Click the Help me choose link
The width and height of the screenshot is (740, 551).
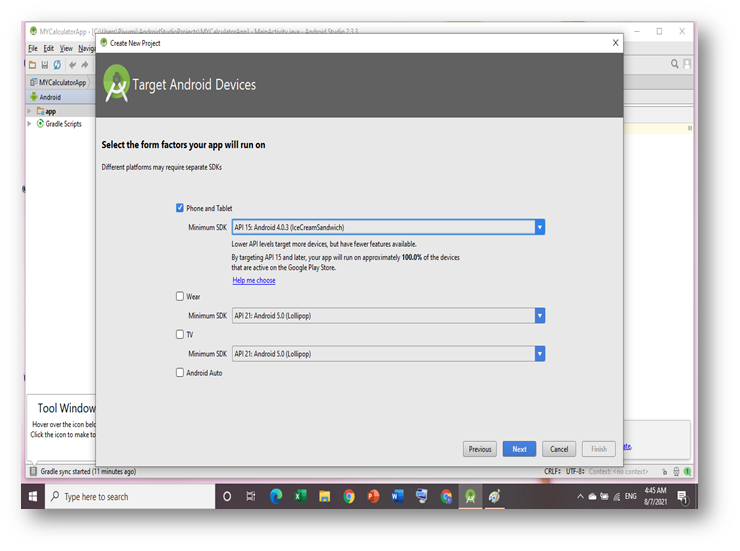tap(254, 280)
